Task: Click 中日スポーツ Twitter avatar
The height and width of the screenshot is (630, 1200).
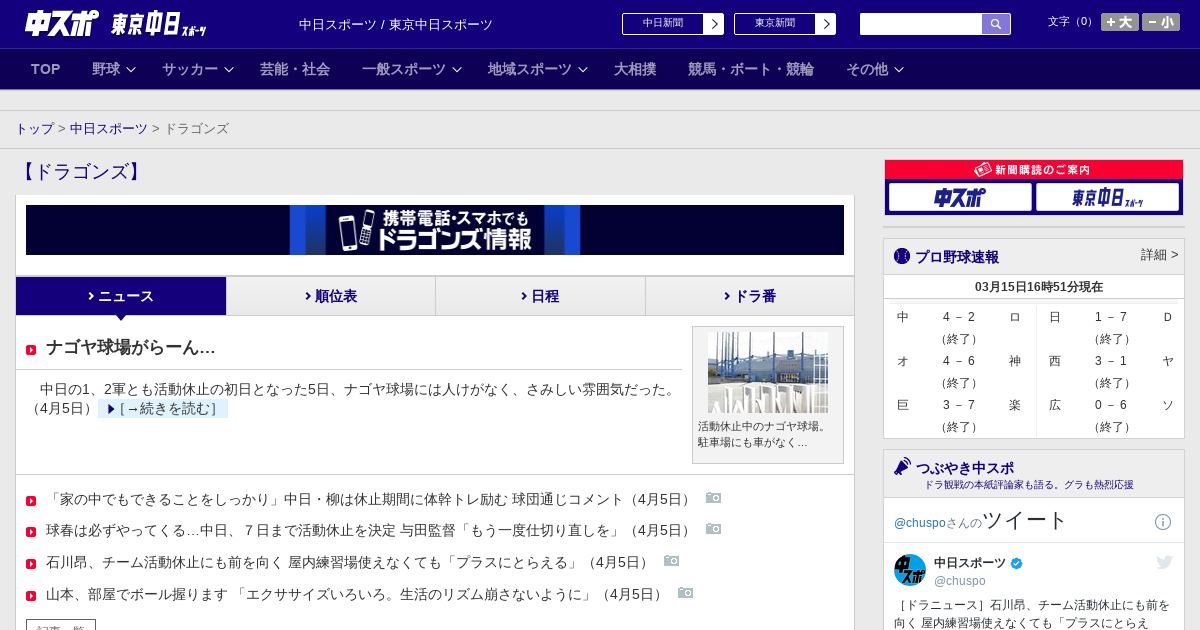Action: click(910, 570)
